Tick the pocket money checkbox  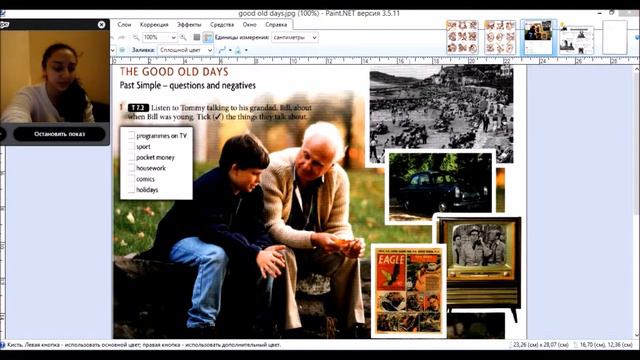pyautogui.click(x=131, y=157)
